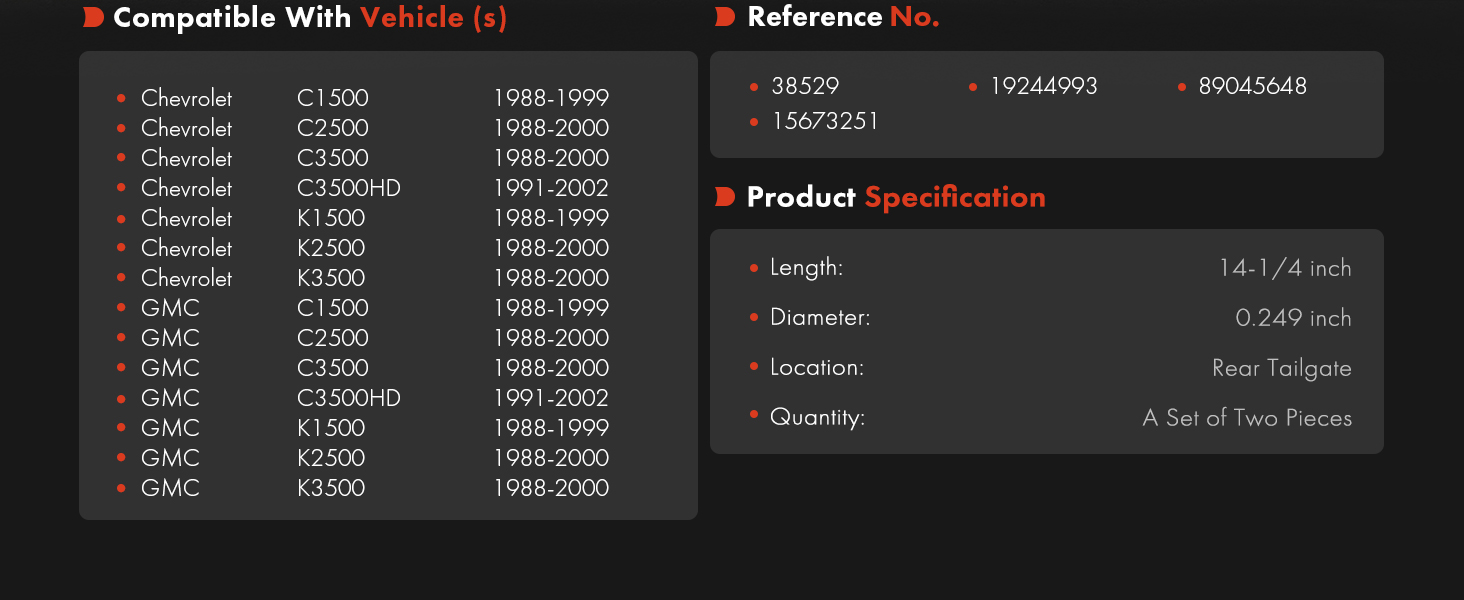
Task: Click "Chevrolet" in the Chevrolet K2500 row
Action: 186,248
